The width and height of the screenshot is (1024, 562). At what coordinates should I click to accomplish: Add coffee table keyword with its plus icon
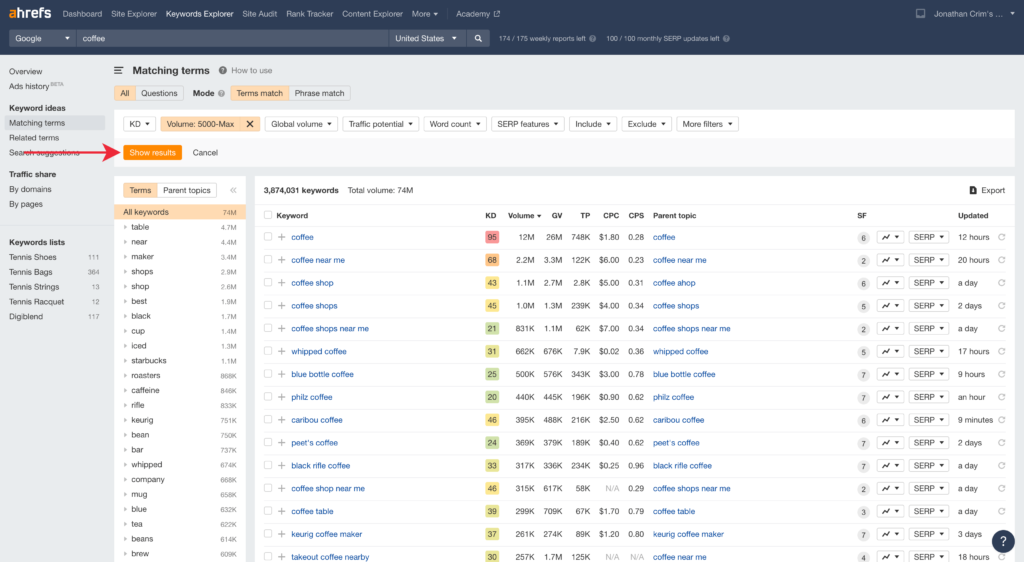coord(281,511)
